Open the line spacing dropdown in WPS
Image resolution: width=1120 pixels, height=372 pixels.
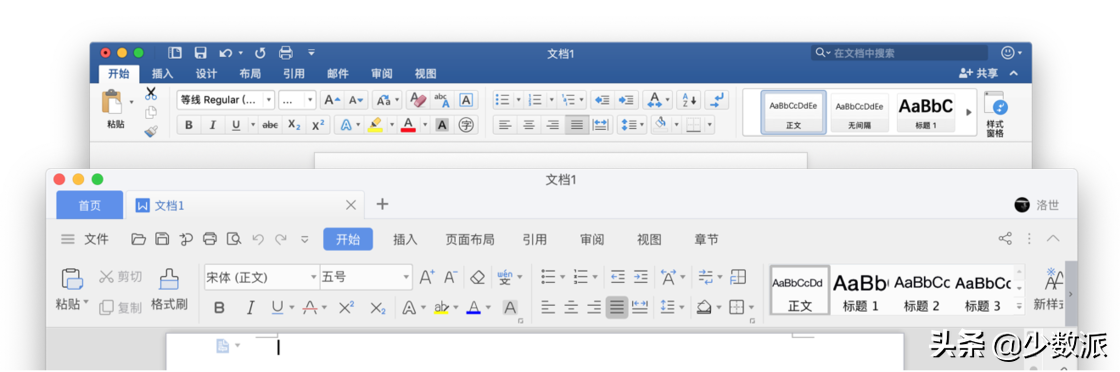coord(682,308)
